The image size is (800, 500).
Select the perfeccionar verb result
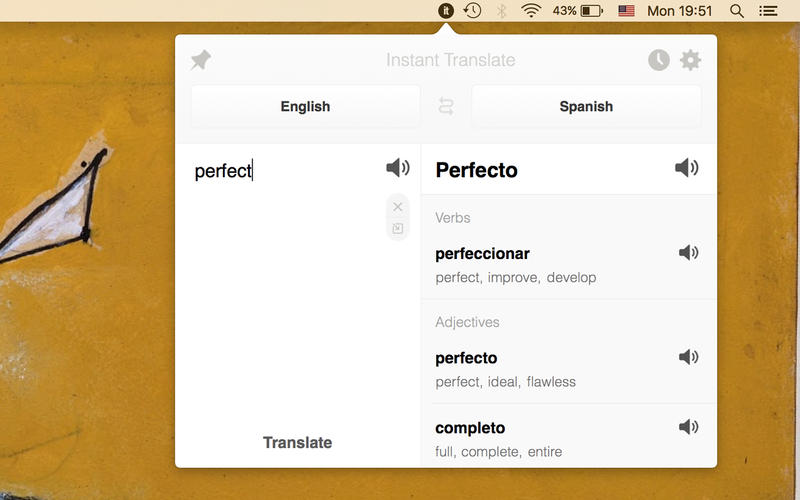point(483,254)
